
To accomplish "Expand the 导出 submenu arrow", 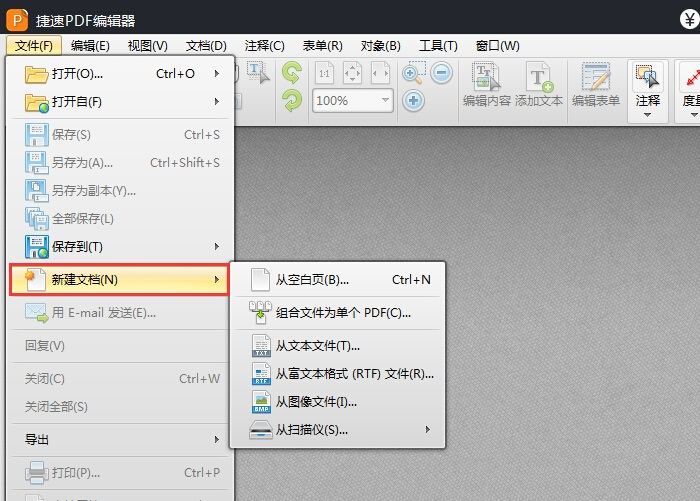I will click(217, 439).
